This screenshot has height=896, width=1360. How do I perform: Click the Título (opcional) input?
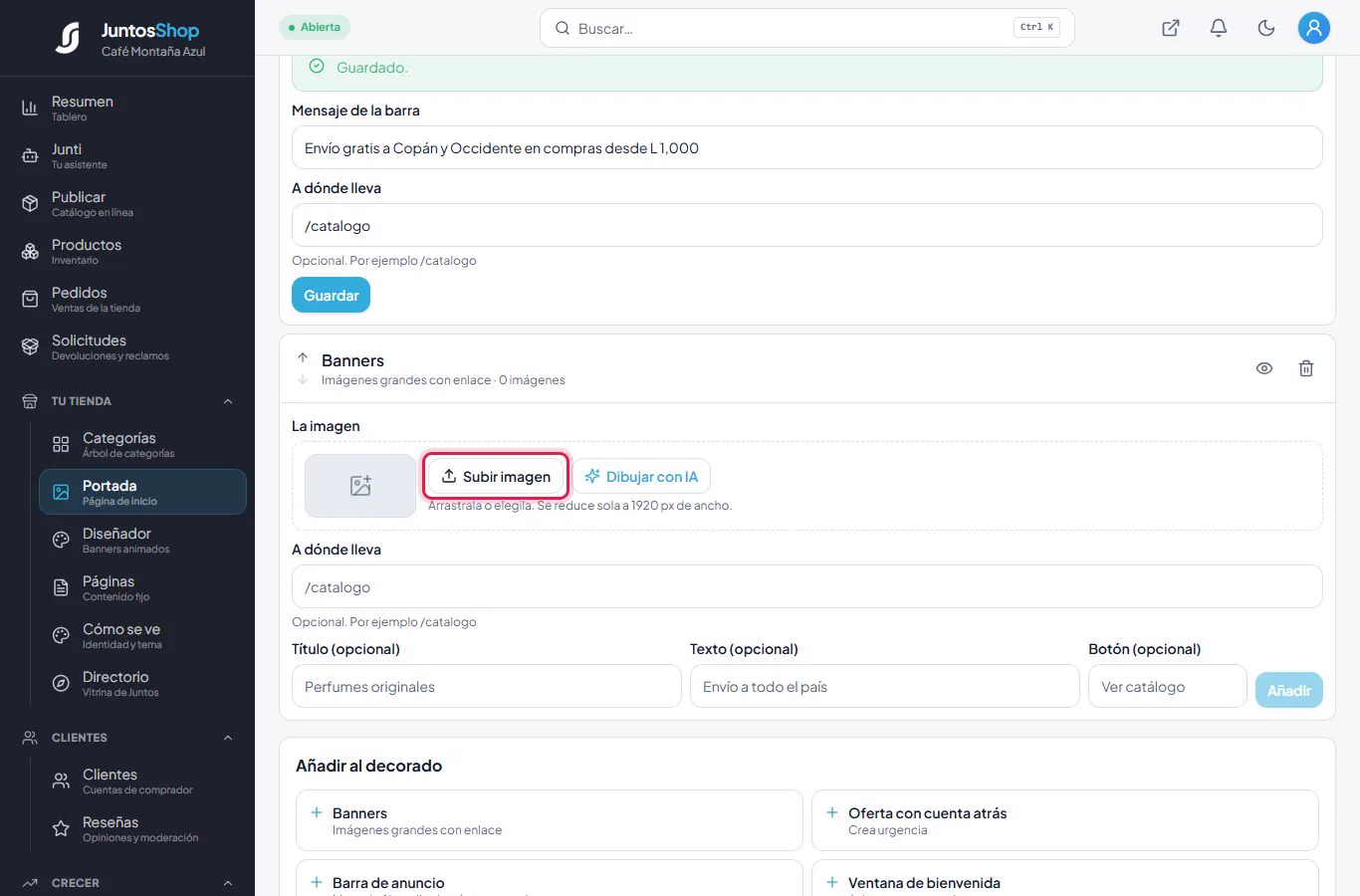487,686
